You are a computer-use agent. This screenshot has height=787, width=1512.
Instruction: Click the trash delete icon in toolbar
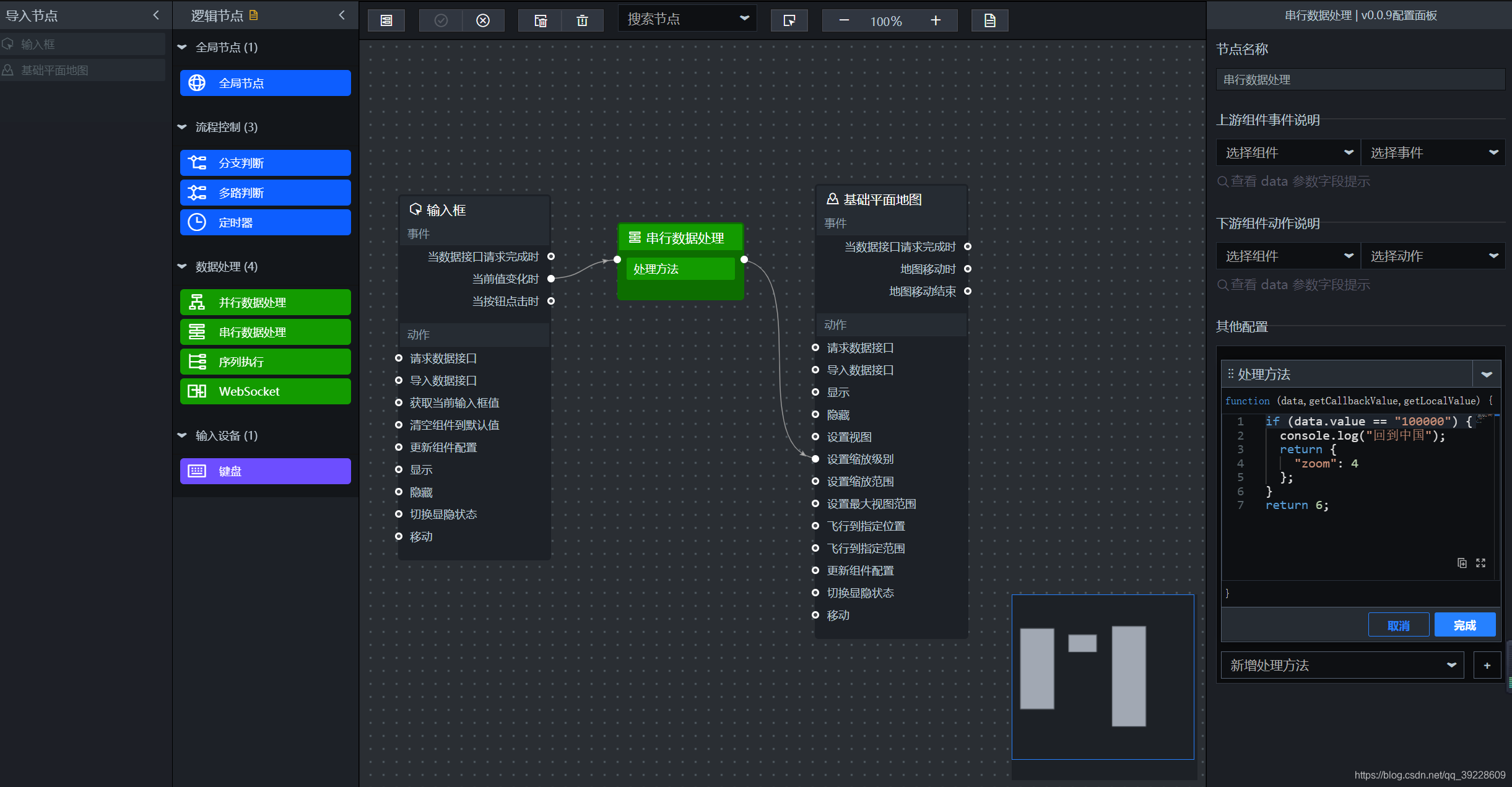pyautogui.click(x=582, y=20)
